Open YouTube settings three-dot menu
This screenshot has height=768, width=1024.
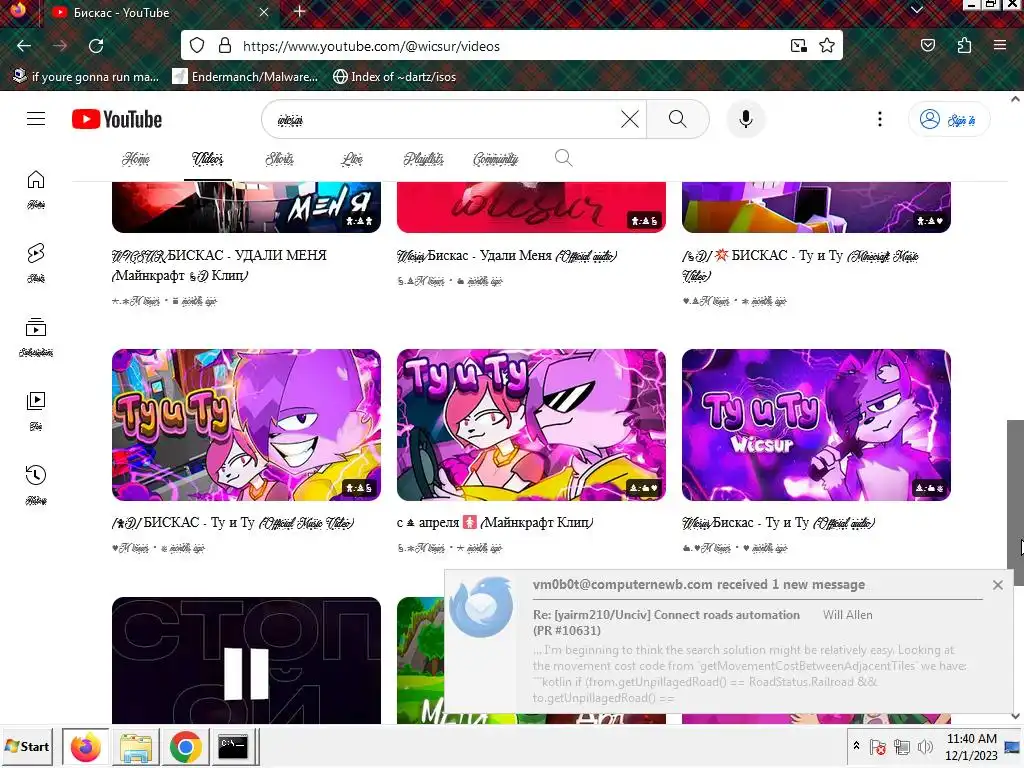[x=880, y=119]
